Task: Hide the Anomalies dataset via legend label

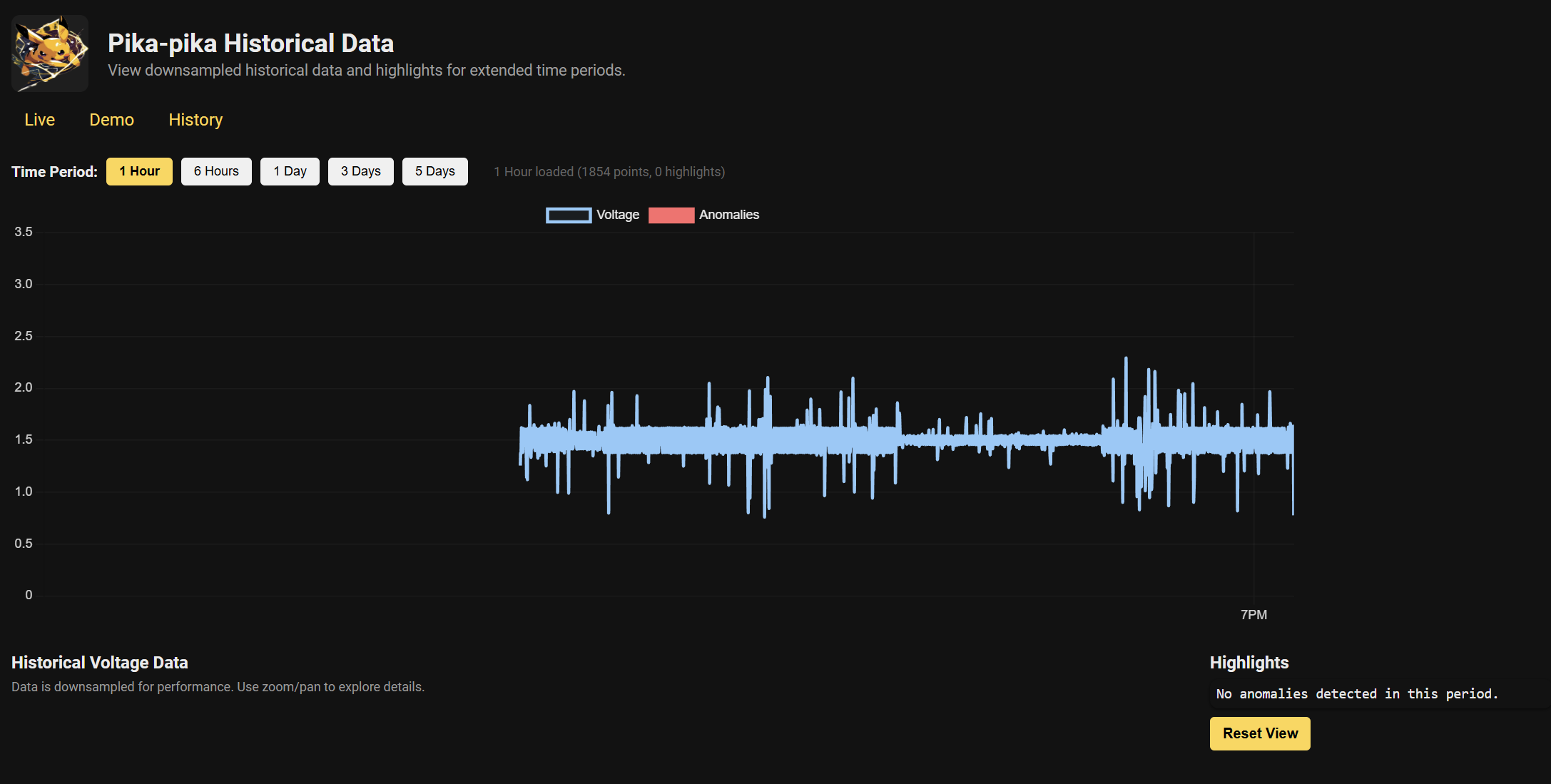Action: 728,215
